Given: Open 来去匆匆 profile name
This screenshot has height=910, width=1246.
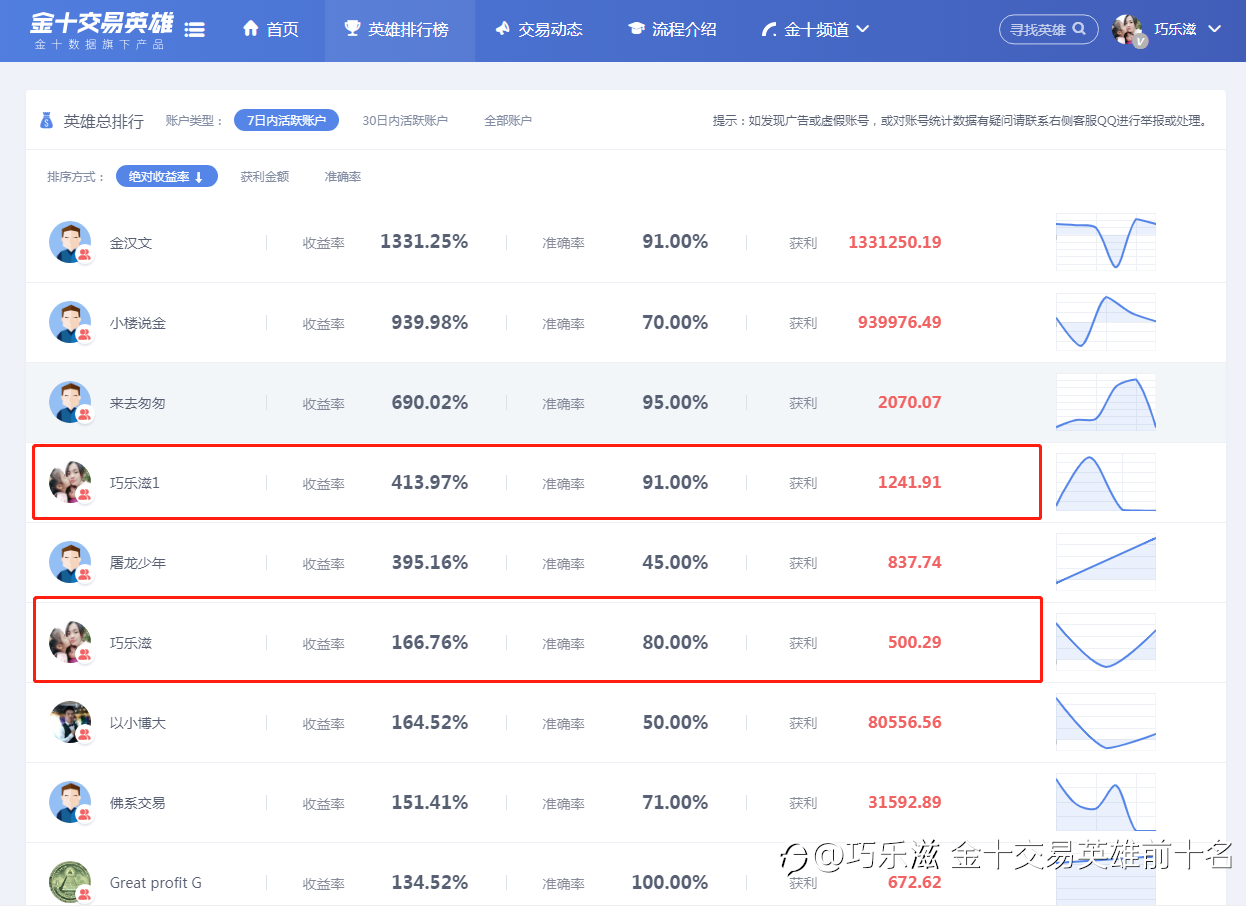Looking at the screenshot, I should click(x=138, y=403).
